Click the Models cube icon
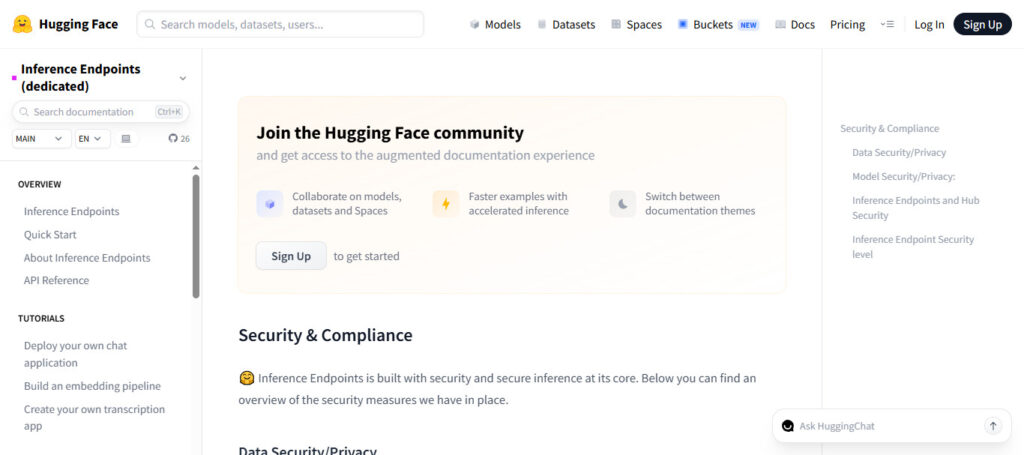 [x=475, y=24]
